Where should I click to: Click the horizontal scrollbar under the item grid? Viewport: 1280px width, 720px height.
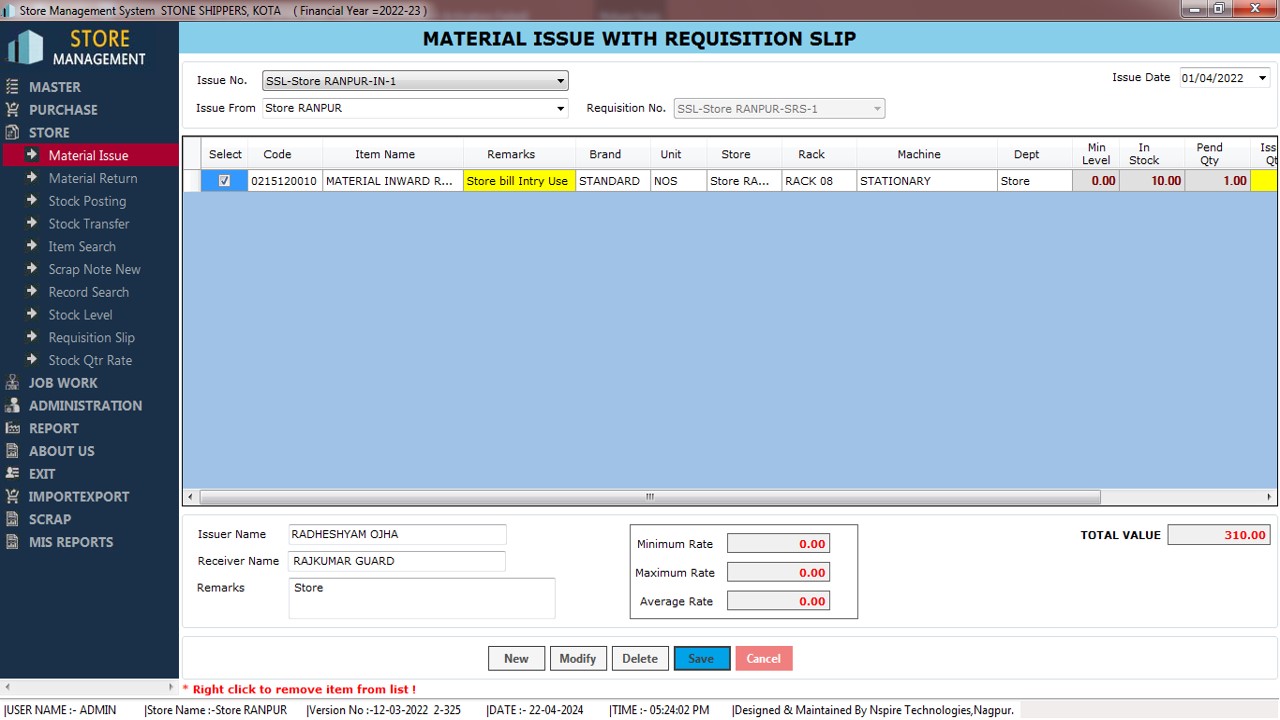click(x=649, y=497)
